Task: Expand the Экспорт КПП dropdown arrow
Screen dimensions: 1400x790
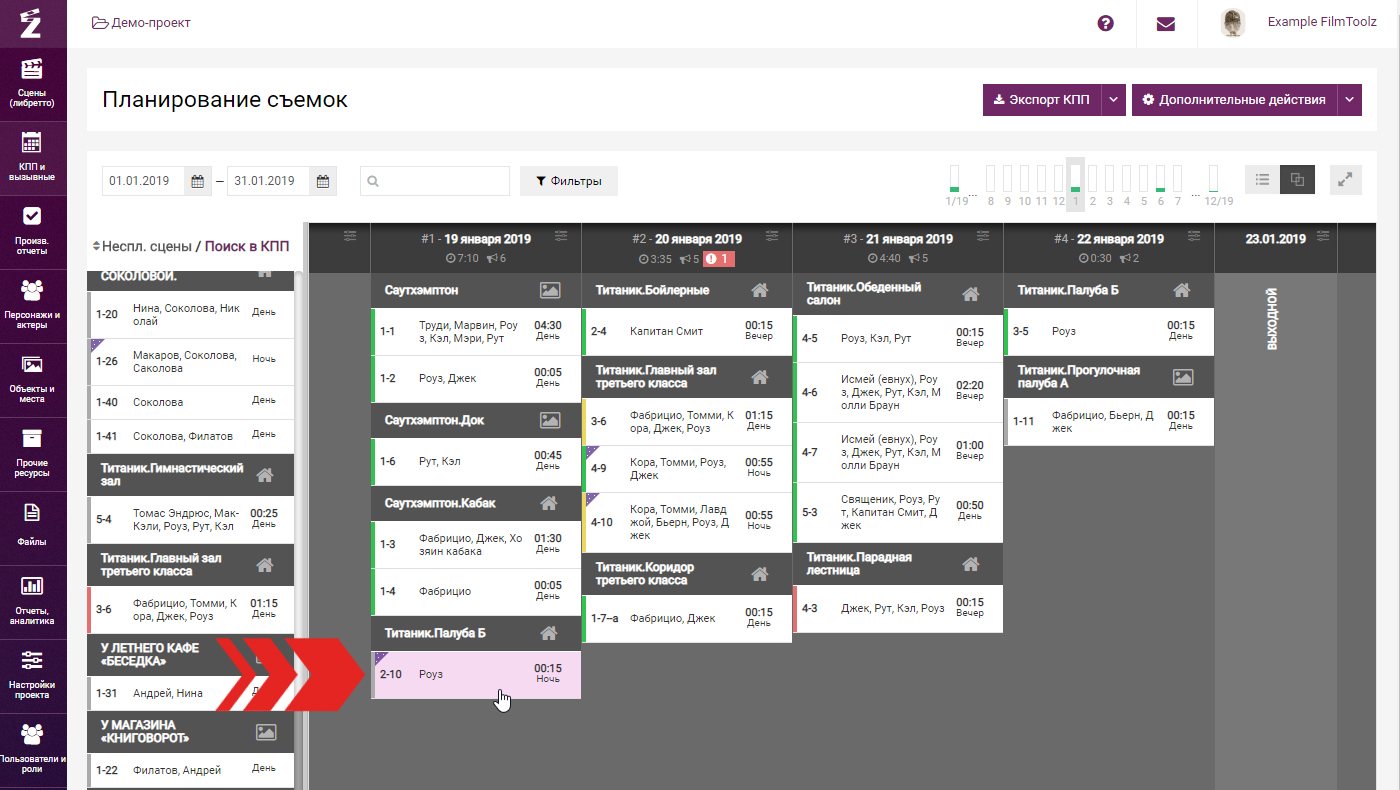Action: tap(1114, 100)
